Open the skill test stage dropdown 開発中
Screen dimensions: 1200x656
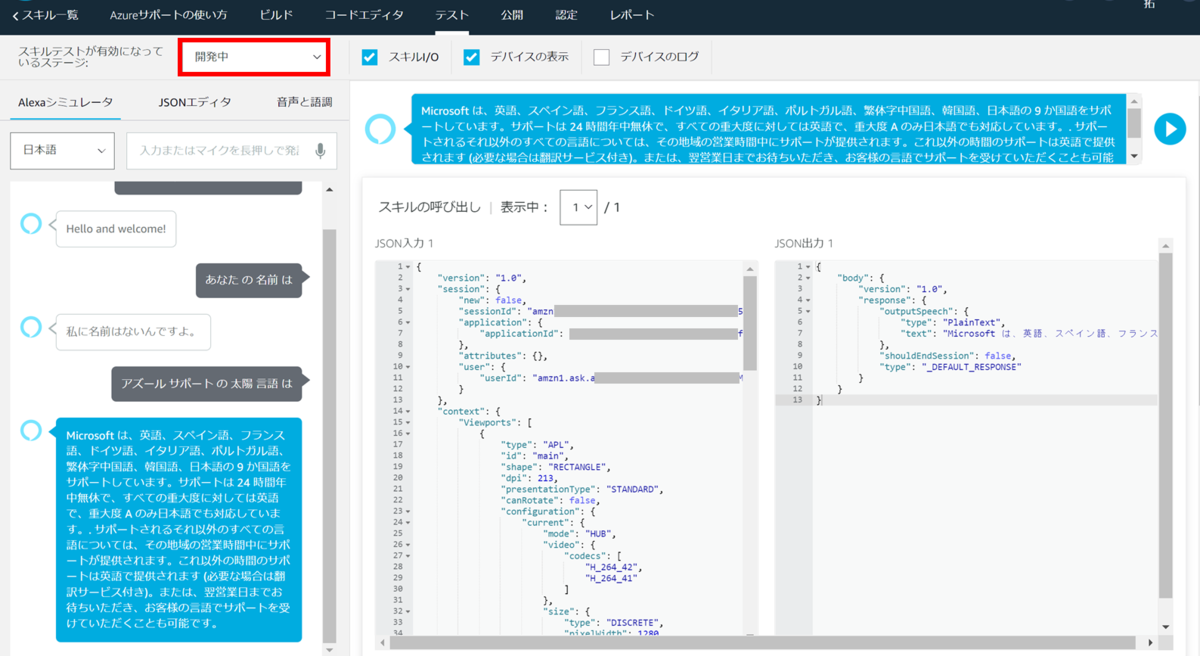[x=255, y=57]
